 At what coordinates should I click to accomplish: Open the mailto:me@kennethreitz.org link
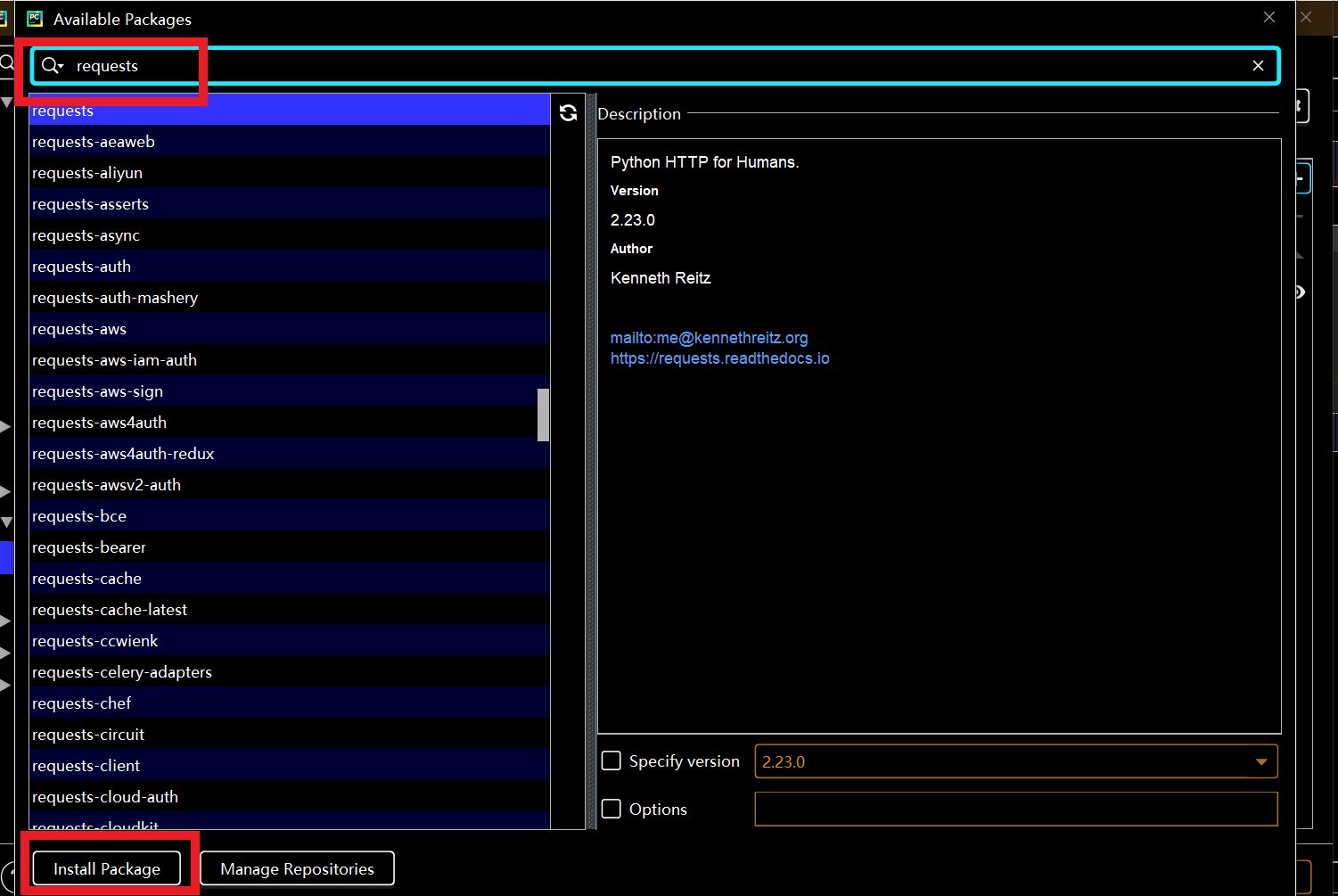tap(709, 338)
